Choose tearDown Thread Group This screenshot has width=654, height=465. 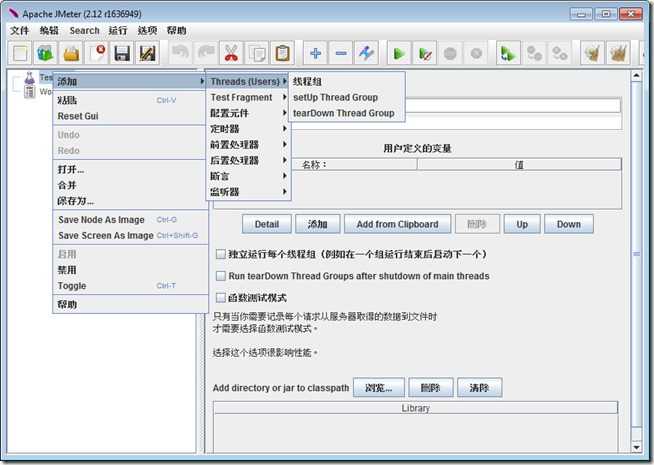[347, 113]
